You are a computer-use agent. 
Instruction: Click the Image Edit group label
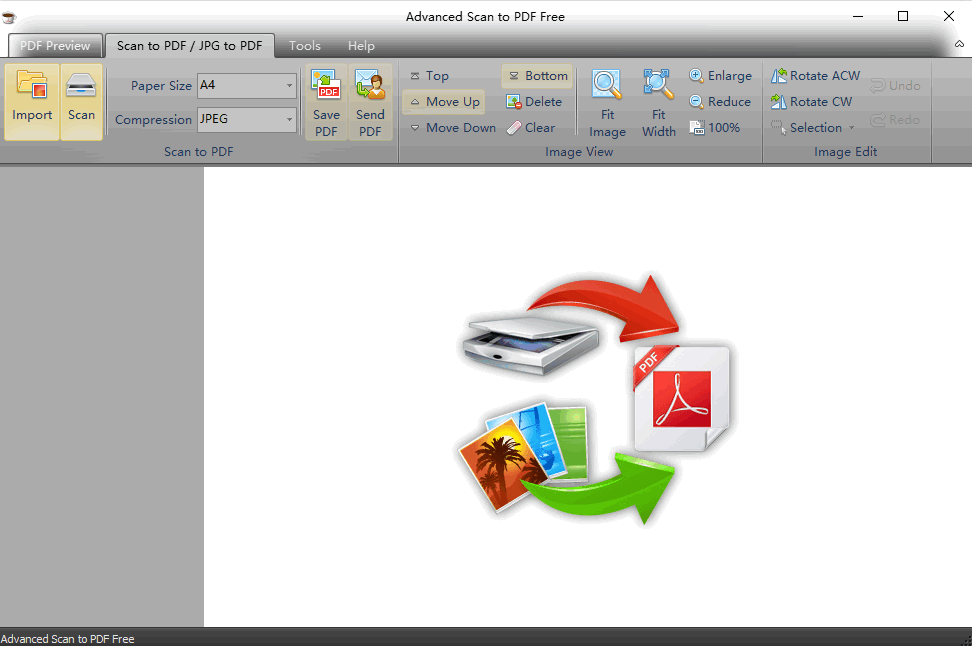[846, 152]
